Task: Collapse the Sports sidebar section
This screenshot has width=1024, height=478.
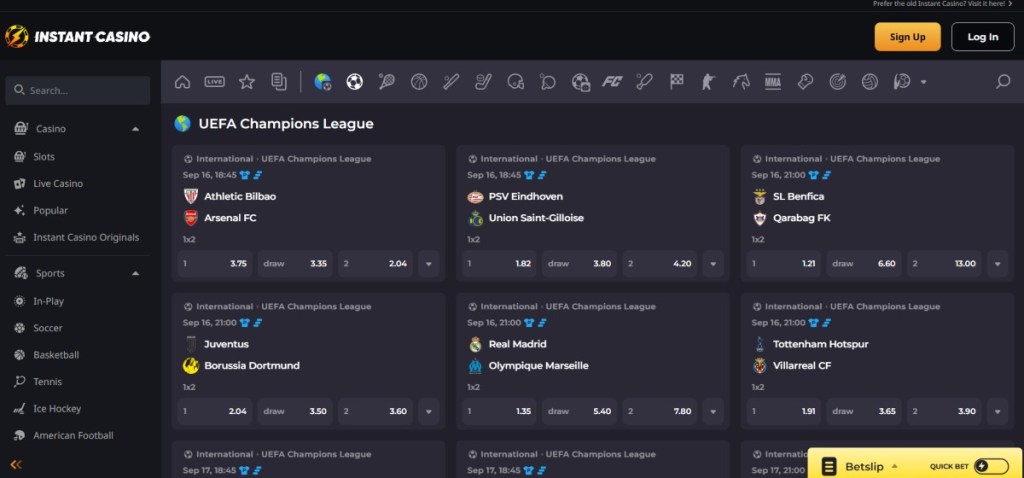Action: [135, 273]
